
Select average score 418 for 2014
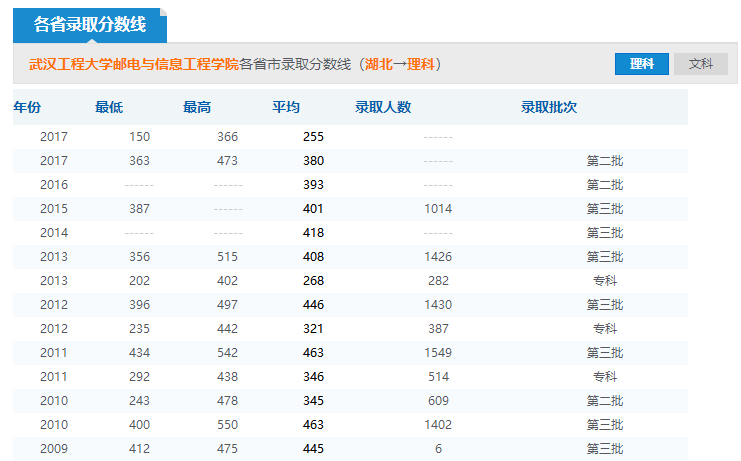[313, 233]
